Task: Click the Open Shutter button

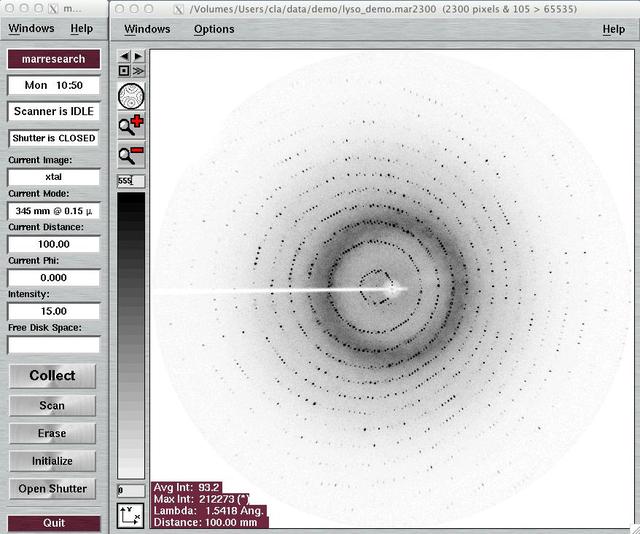Action: click(x=53, y=489)
